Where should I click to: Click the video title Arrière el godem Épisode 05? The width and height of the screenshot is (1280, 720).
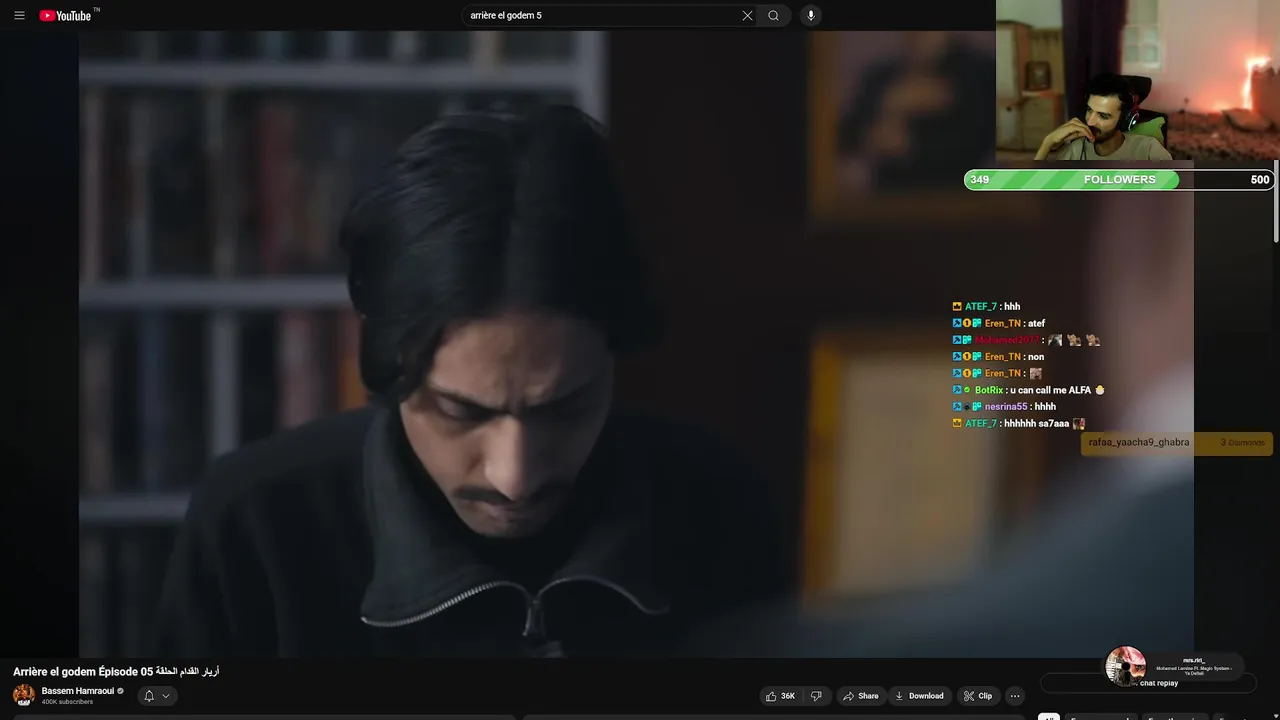pos(116,671)
